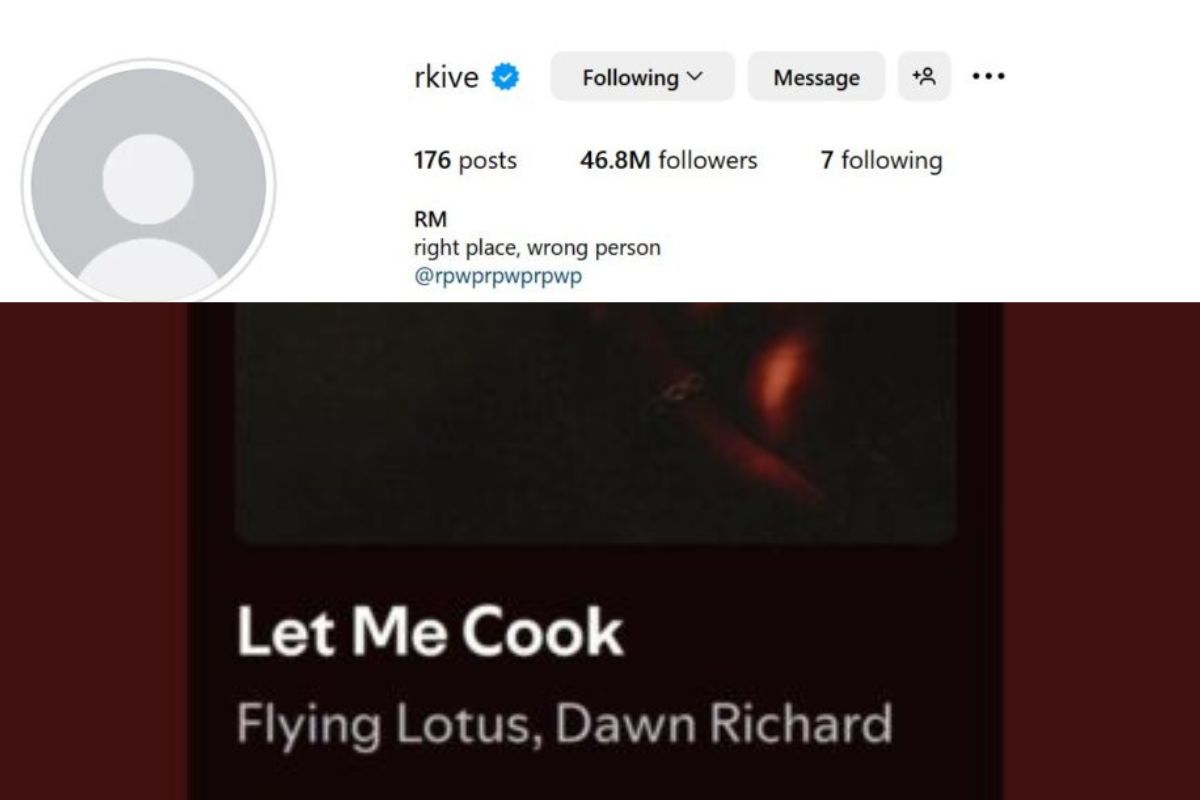Open the @rpwprpwprpwp profile link
This screenshot has width=1200, height=800.
(497, 276)
